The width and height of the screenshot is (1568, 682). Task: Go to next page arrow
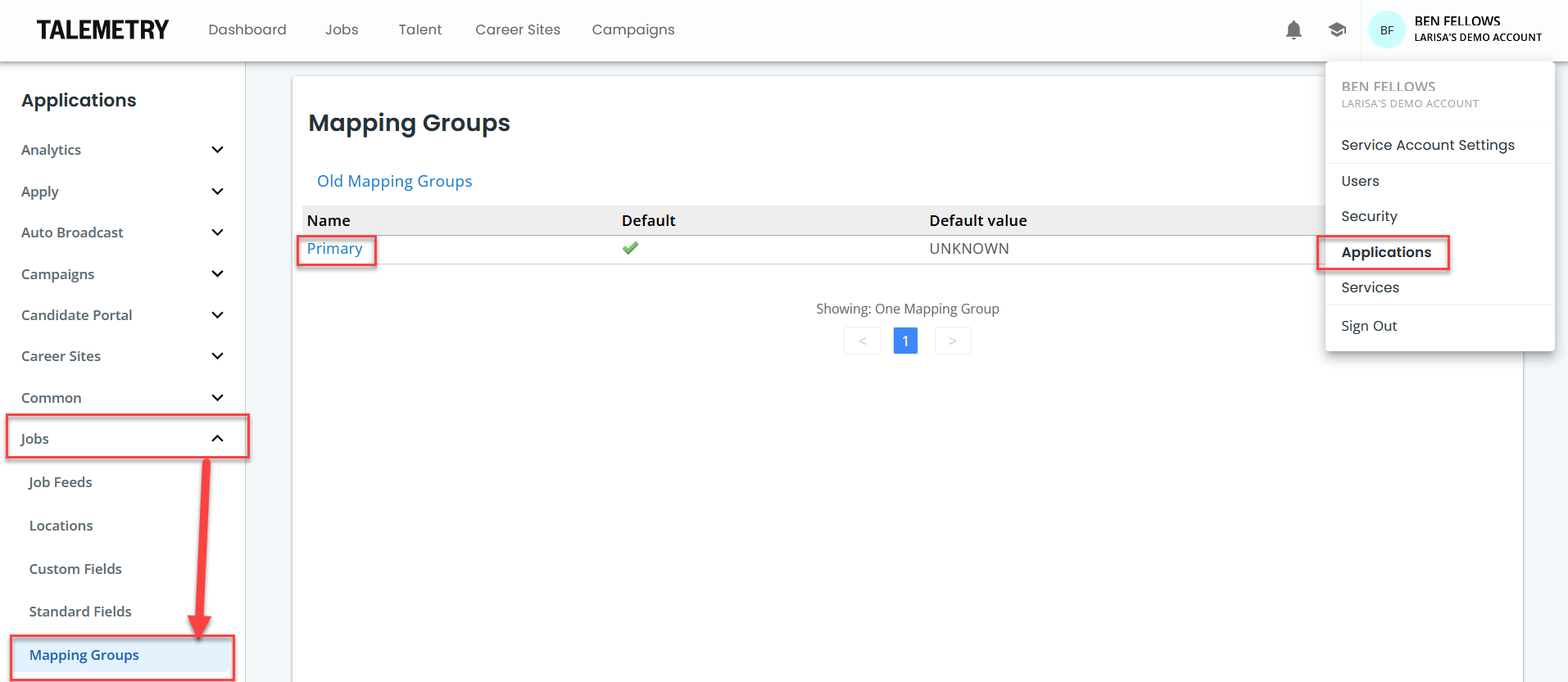tap(952, 341)
